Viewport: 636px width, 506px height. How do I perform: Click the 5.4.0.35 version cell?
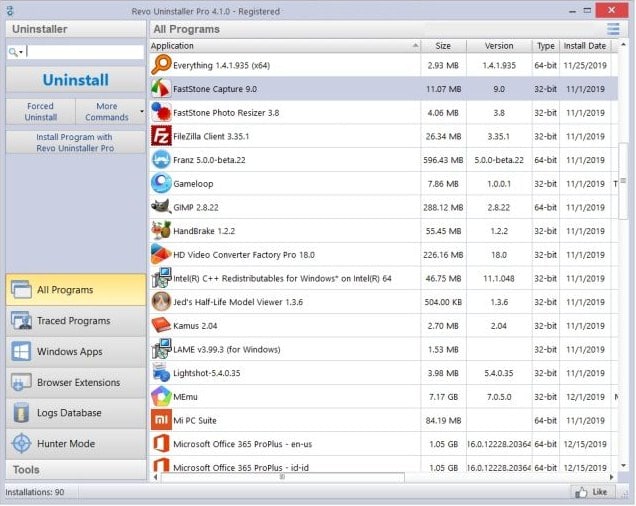[x=499, y=373]
